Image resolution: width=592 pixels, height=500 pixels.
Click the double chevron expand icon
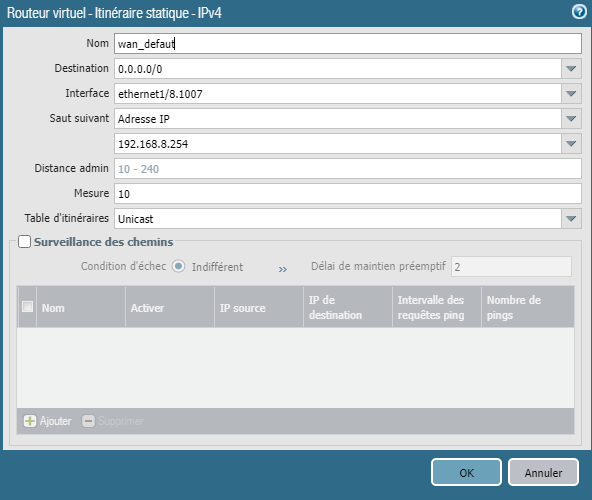pos(283,269)
